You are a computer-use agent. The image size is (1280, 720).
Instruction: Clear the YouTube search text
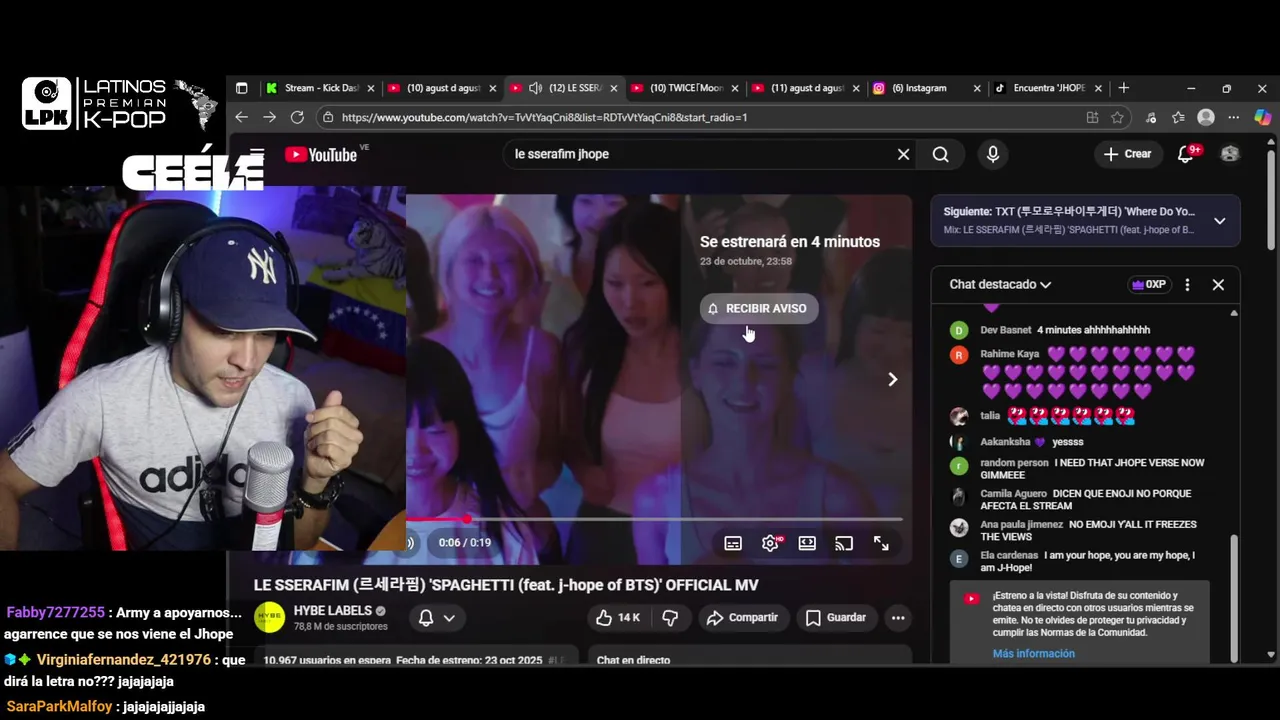pos(903,154)
